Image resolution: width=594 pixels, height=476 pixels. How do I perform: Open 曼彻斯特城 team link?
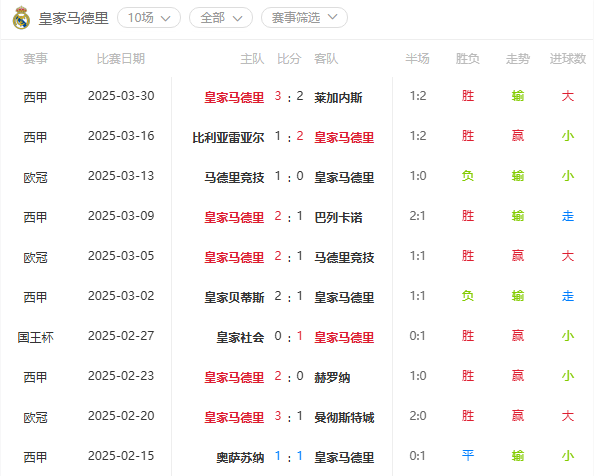click(344, 417)
